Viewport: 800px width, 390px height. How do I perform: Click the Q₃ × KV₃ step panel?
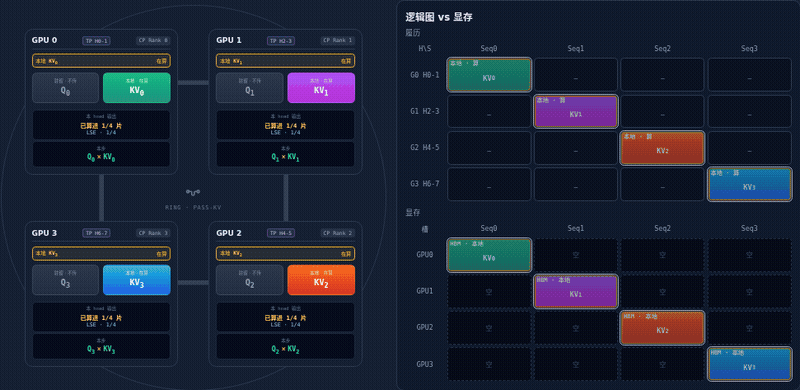click(x=101, y=346)
